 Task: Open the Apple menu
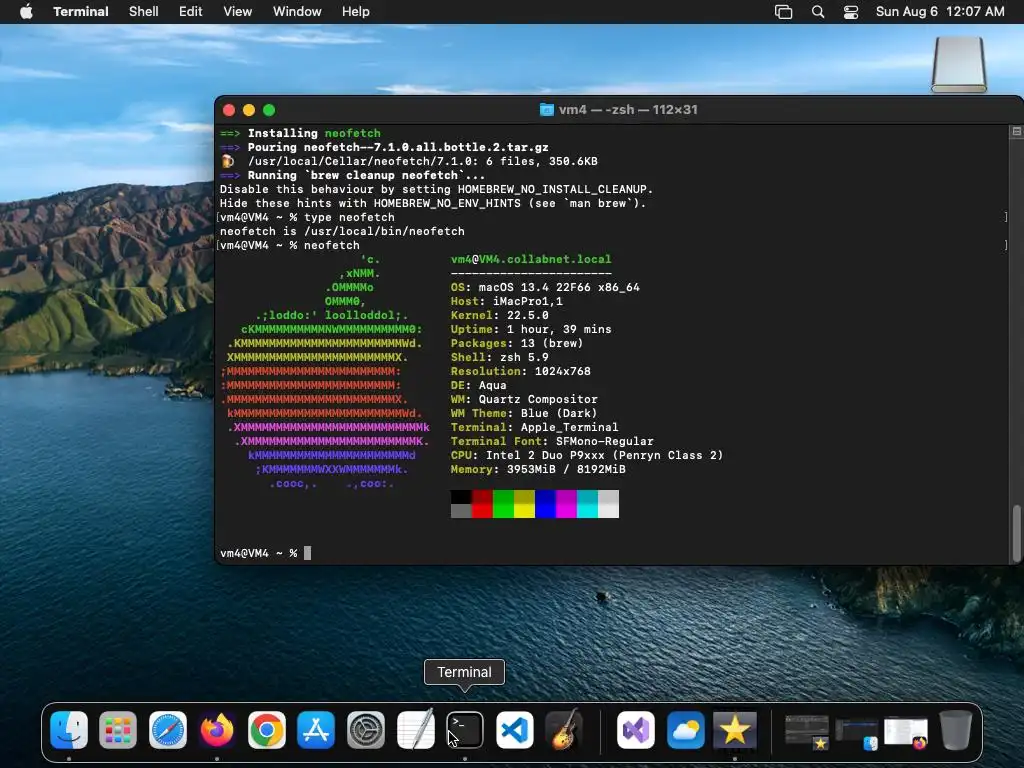coord(26,12)
